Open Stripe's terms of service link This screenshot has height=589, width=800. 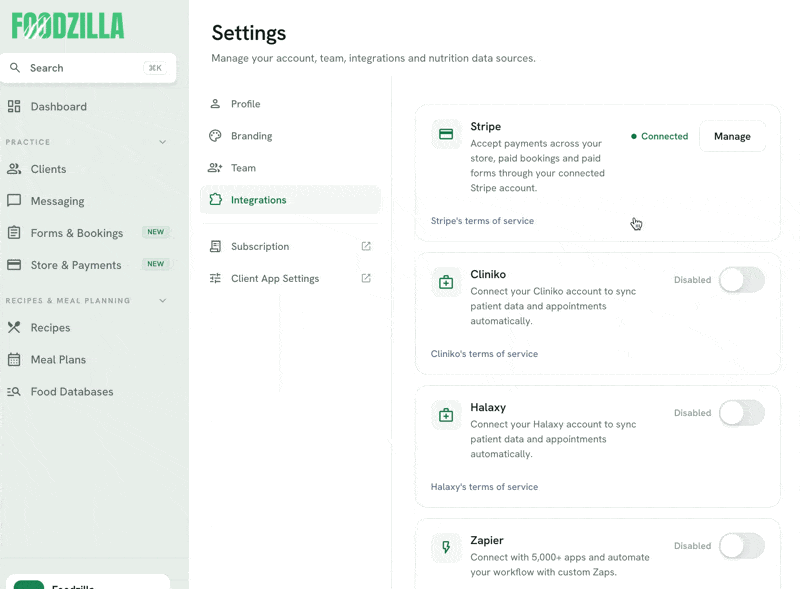point(482,221)
